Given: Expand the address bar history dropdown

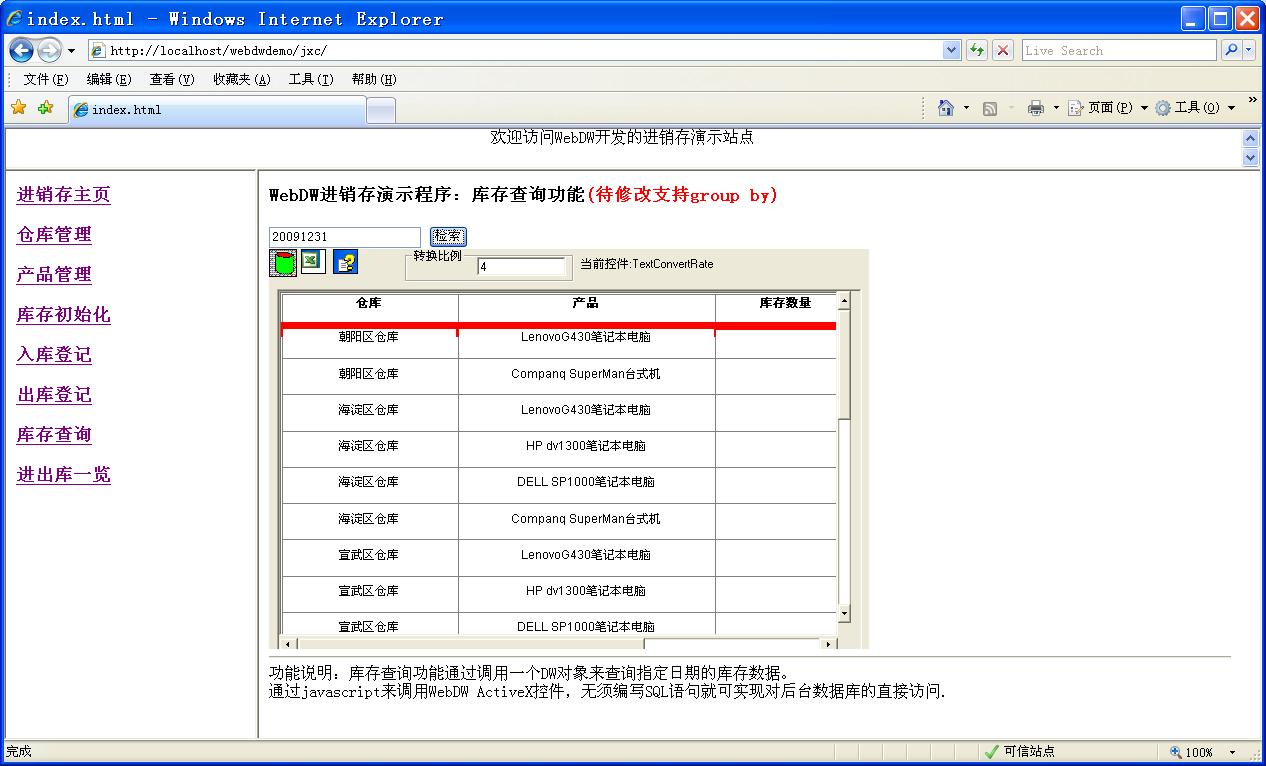Looking at the screenshot, I should tap(951, 50).
